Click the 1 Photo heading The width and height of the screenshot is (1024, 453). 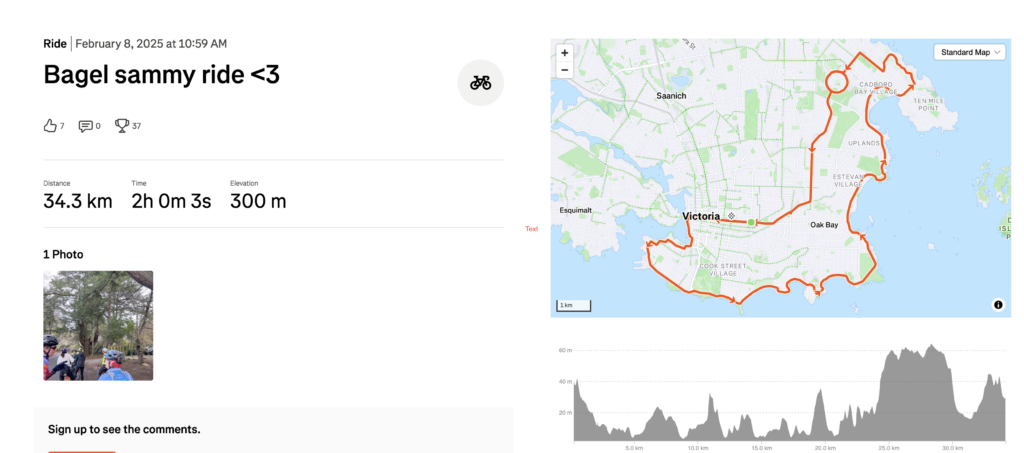tap(63, 254)
